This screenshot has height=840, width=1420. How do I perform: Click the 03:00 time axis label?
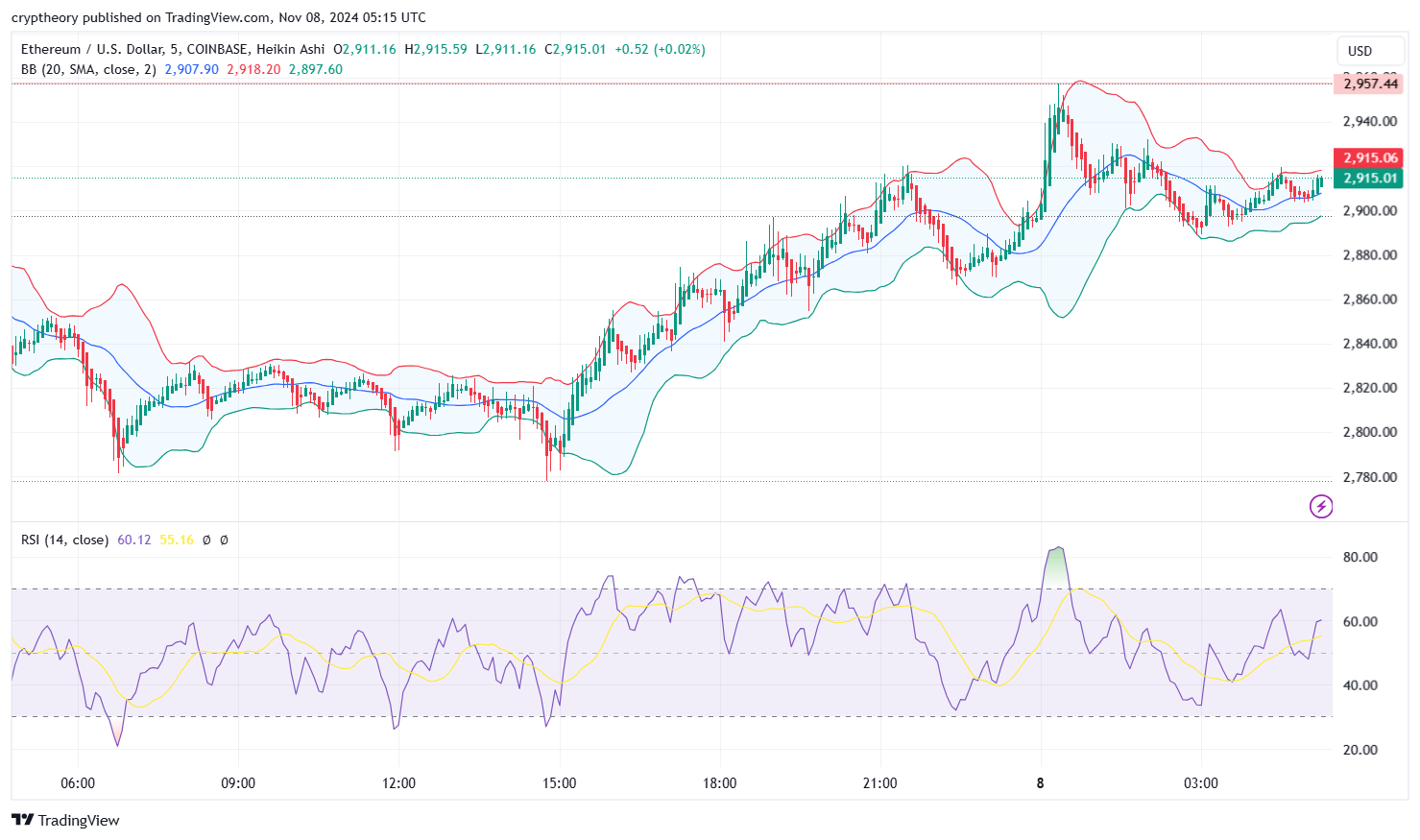pos(1200,782)
